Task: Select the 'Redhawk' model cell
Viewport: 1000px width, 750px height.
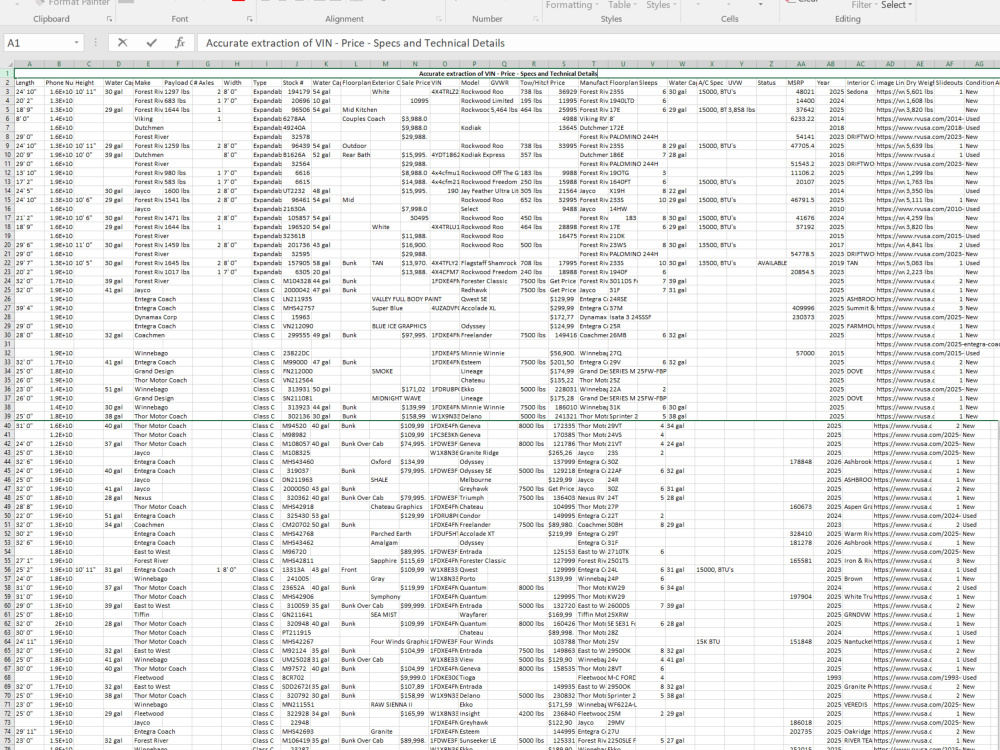Action: pyautogui.click(x=474, y=290)
